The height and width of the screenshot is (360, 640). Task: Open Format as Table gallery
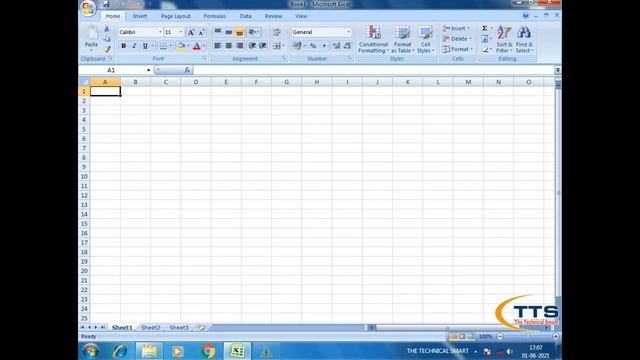point(402,39)
